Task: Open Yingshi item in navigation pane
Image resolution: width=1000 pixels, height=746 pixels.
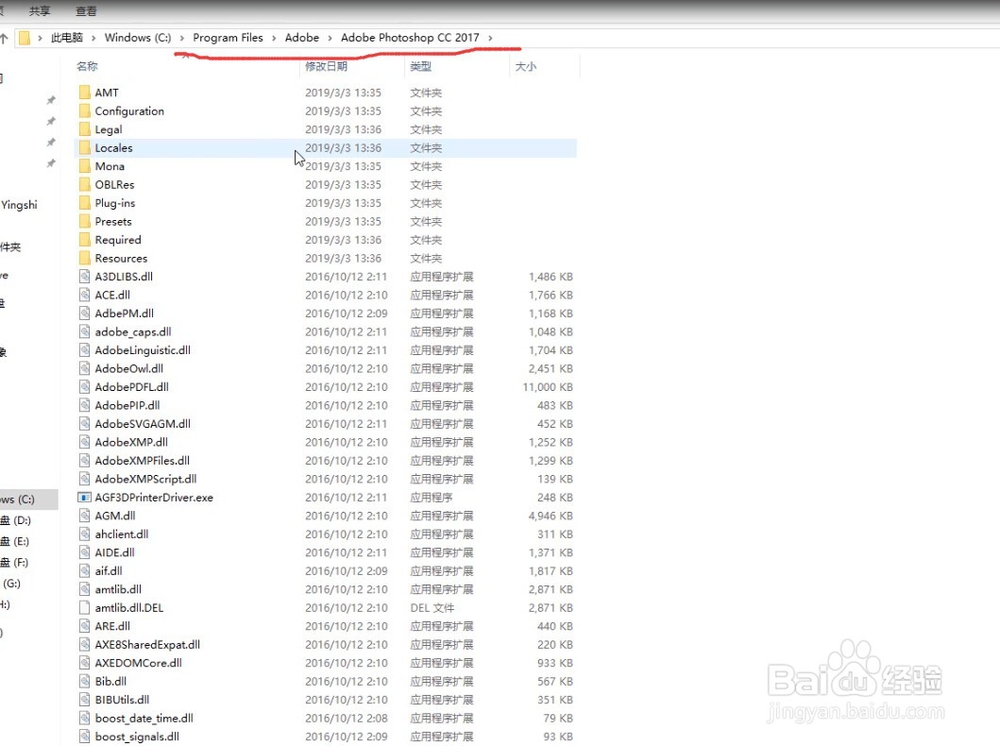Action: click(19, 205)
